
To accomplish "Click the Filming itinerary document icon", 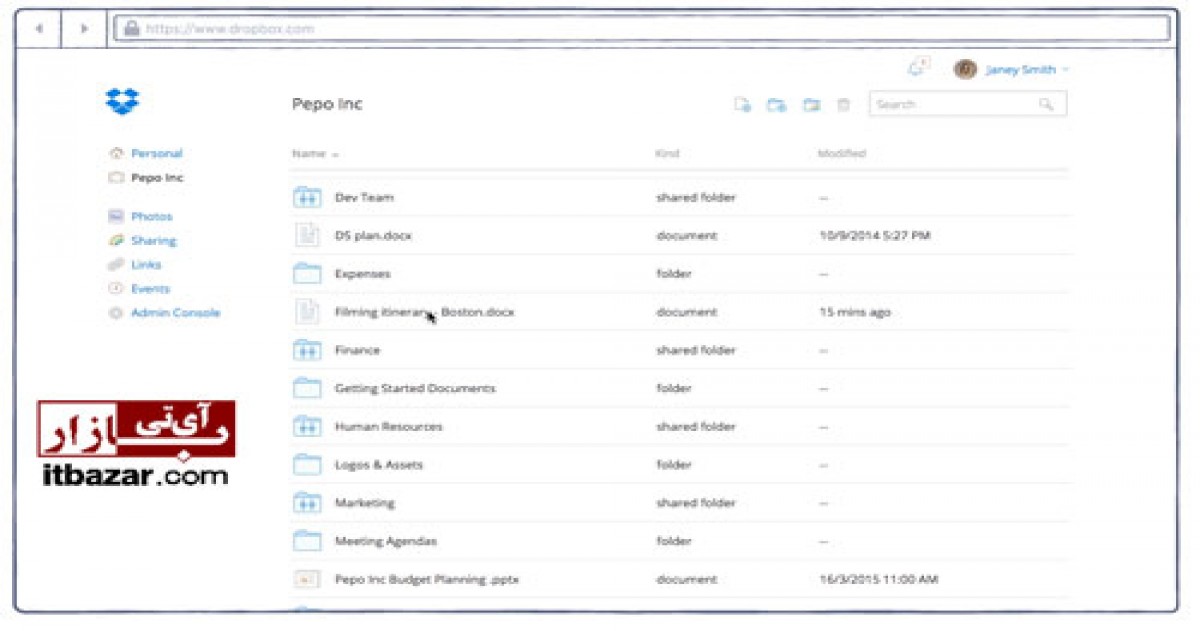I will [306, 311].
